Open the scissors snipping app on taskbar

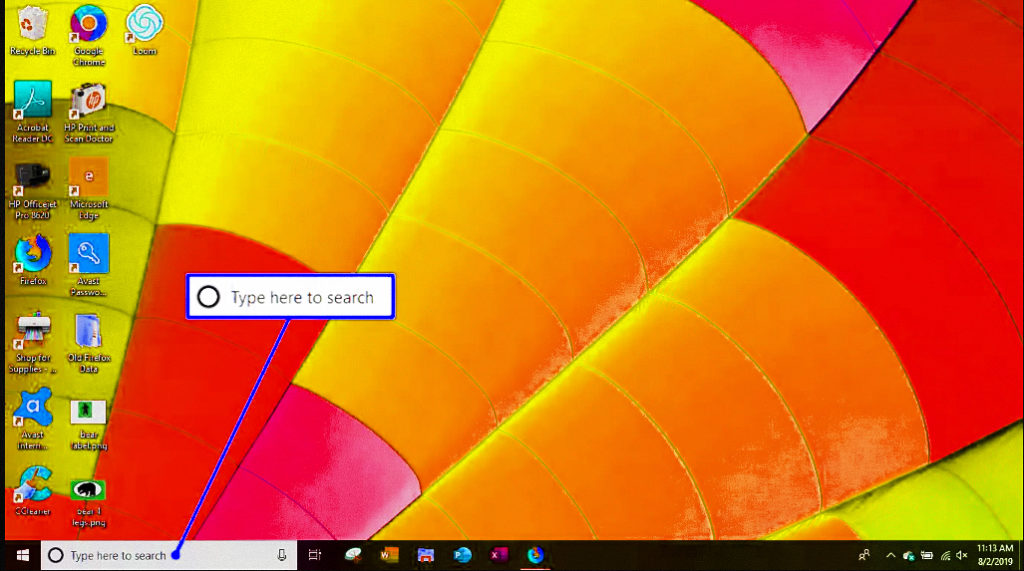click(x=353, y=555)
